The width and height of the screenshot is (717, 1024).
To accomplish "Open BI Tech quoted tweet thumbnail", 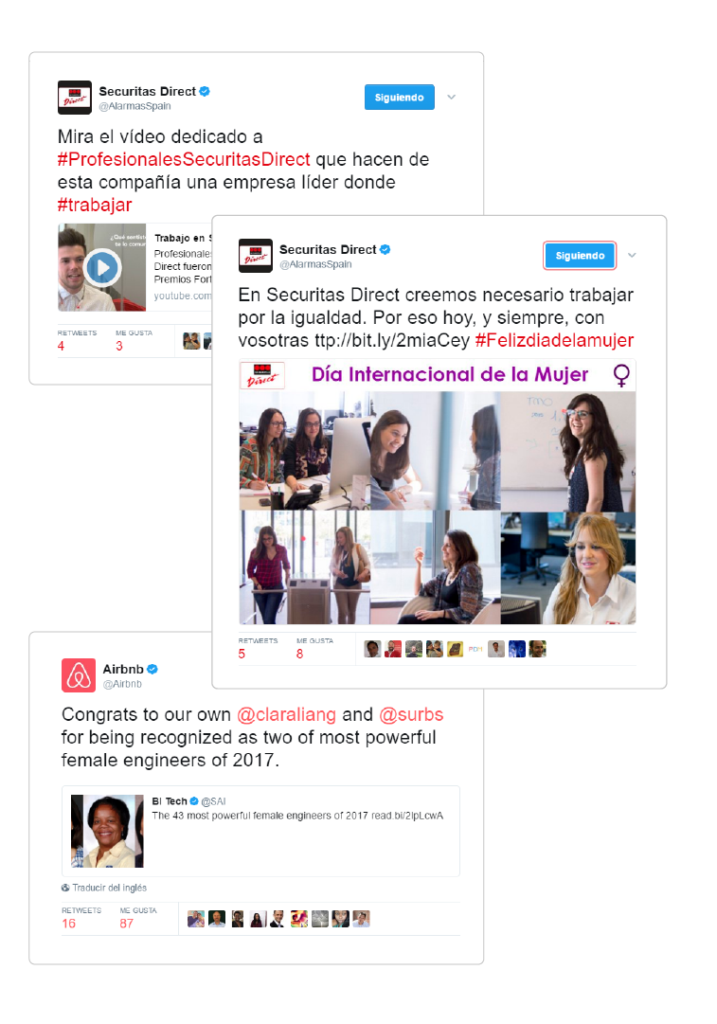I will click(x=107, y=831).
